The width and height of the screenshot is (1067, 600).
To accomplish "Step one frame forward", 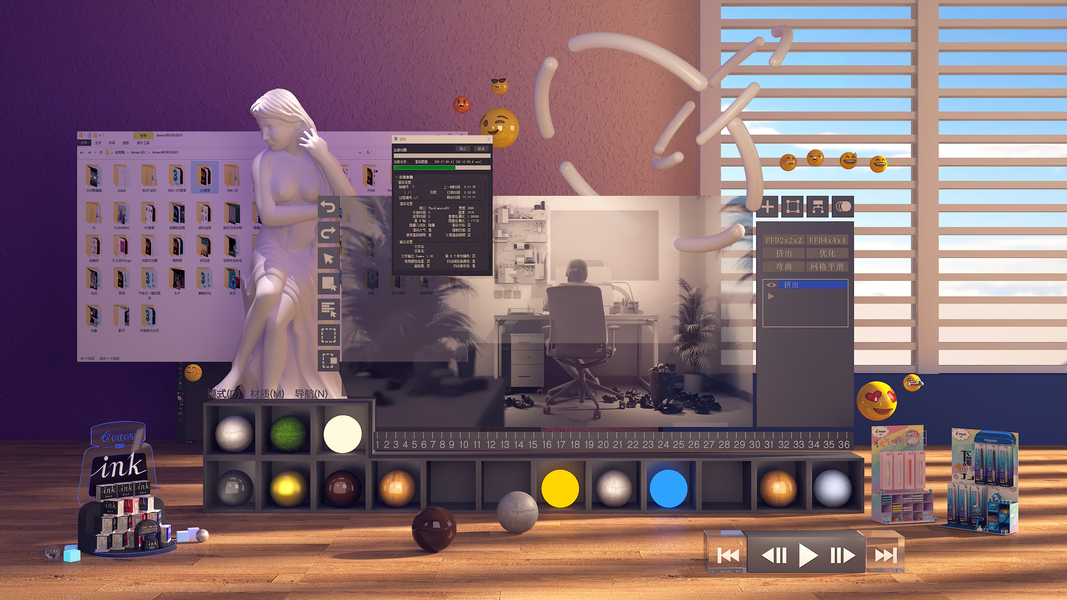I will coord(842,555).
